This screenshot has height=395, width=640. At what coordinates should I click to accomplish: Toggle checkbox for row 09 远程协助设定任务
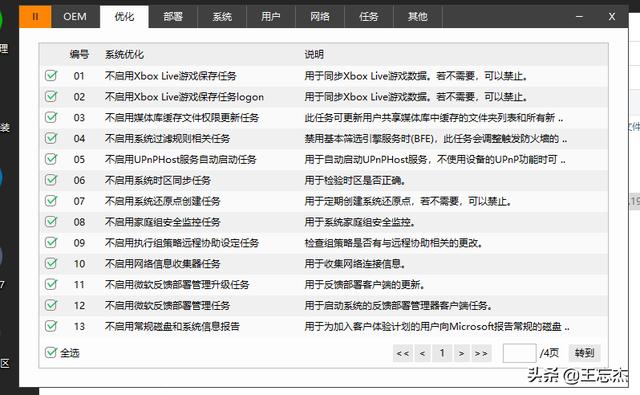pos(51,242)
